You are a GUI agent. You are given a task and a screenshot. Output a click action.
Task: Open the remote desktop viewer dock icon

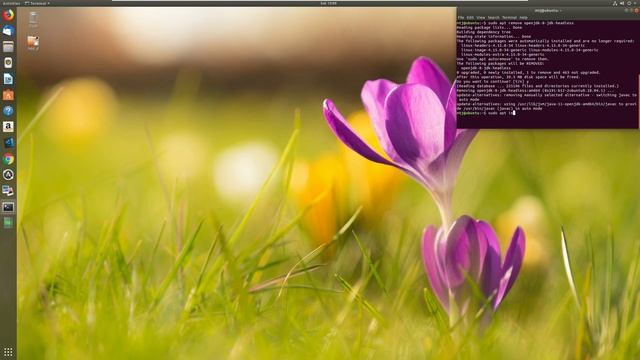point(8,191)
